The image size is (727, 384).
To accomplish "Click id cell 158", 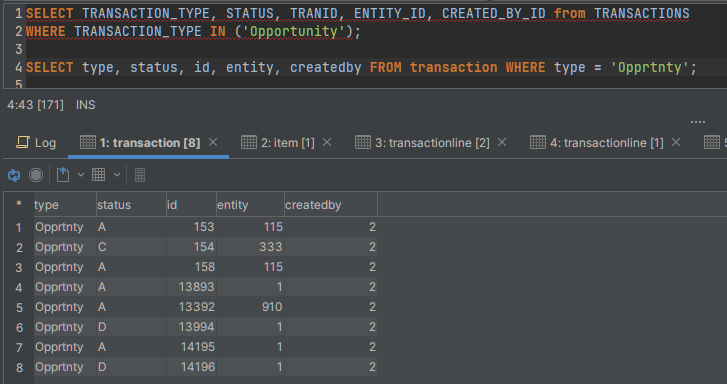I will (x=191, y=267).
